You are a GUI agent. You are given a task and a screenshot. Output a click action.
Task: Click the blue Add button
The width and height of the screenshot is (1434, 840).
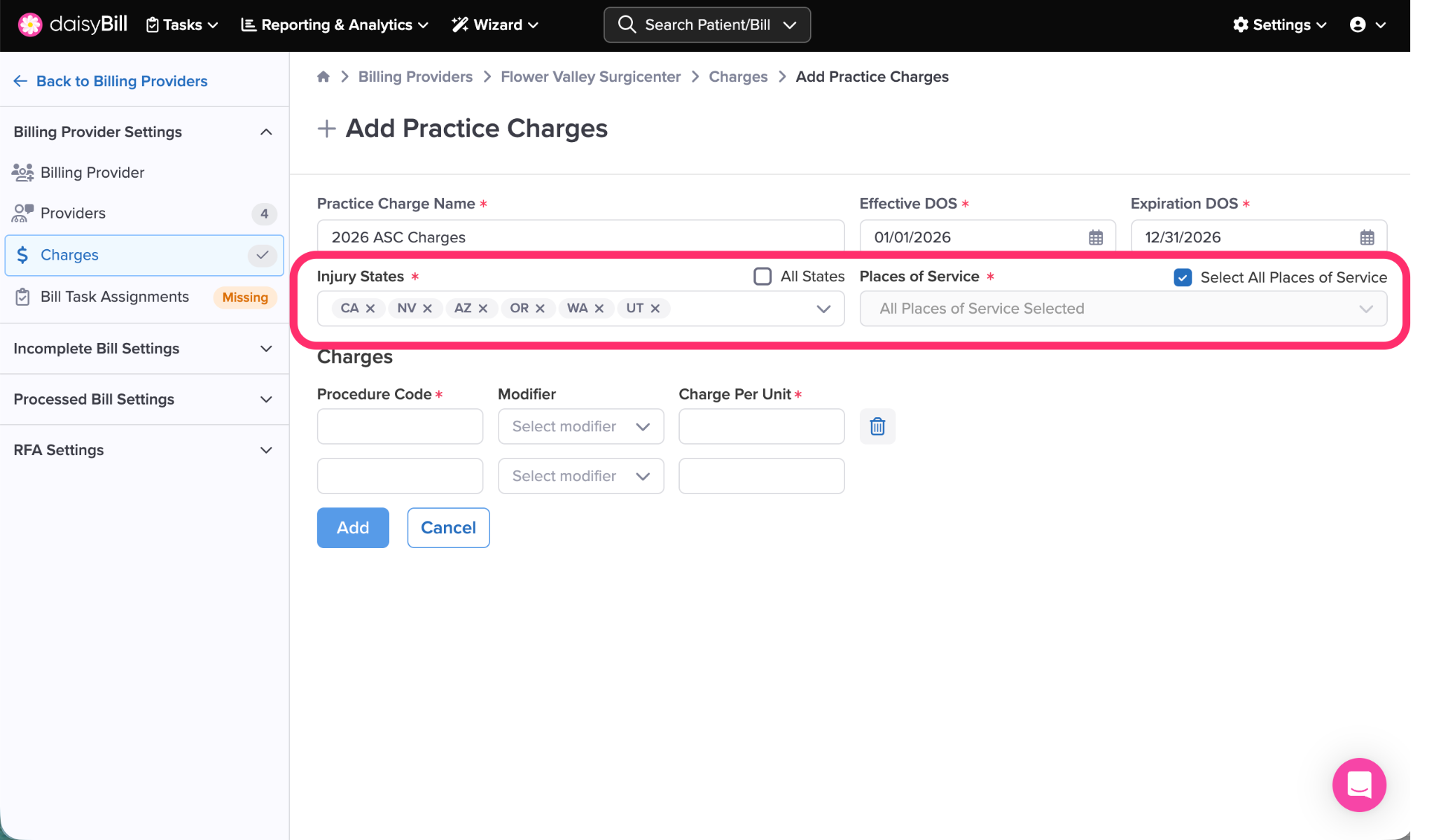353,528
